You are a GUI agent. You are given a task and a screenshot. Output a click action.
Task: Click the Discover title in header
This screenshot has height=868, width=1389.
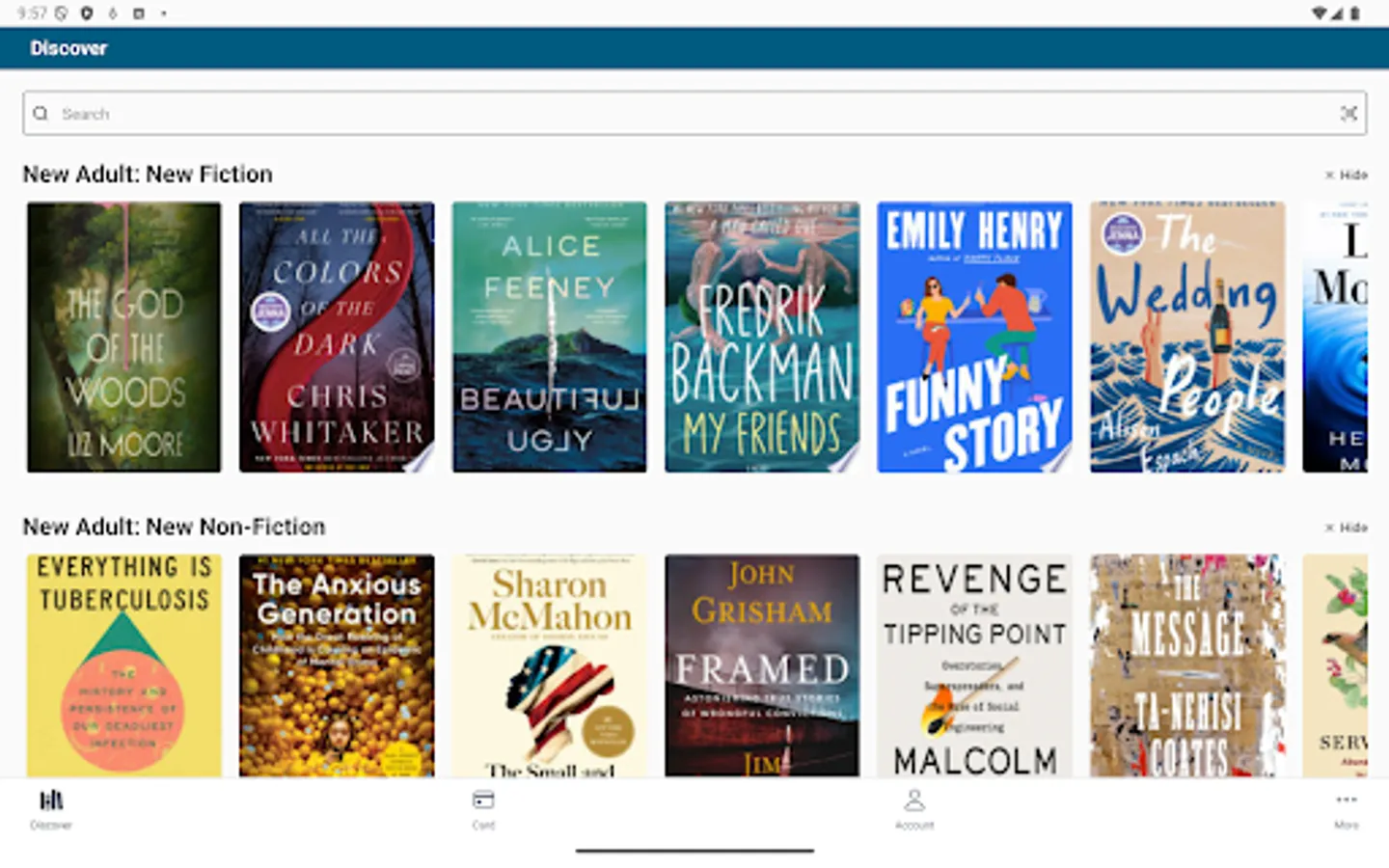tap(68, 48)
